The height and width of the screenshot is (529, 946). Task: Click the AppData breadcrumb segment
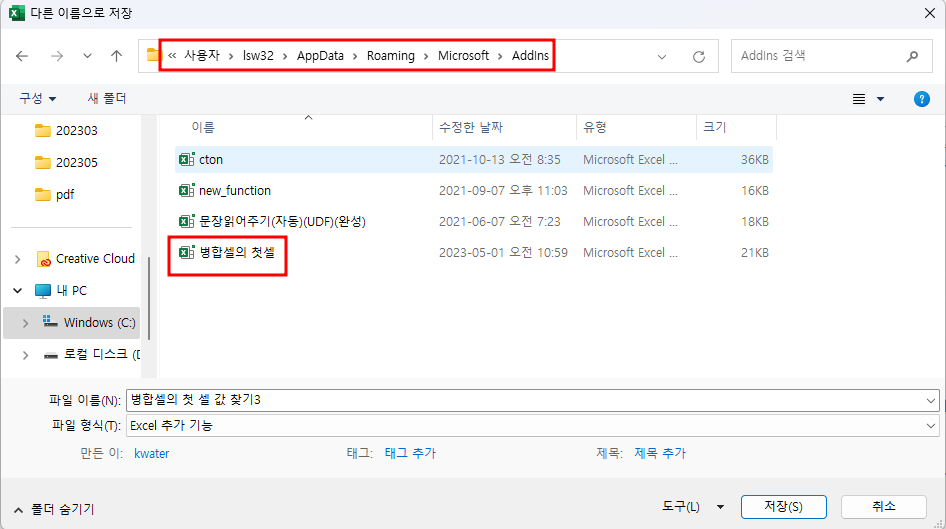coord(320,55)
